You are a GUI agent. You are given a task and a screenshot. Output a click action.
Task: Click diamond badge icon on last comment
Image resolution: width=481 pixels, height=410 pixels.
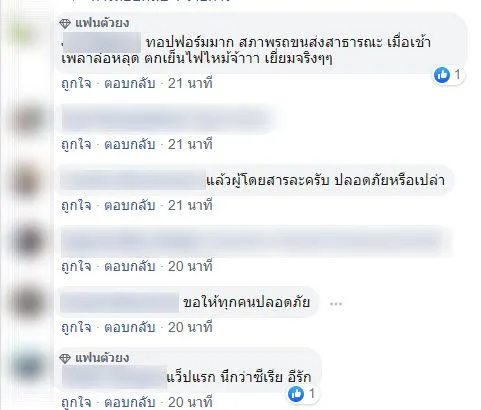coord(65,358)
